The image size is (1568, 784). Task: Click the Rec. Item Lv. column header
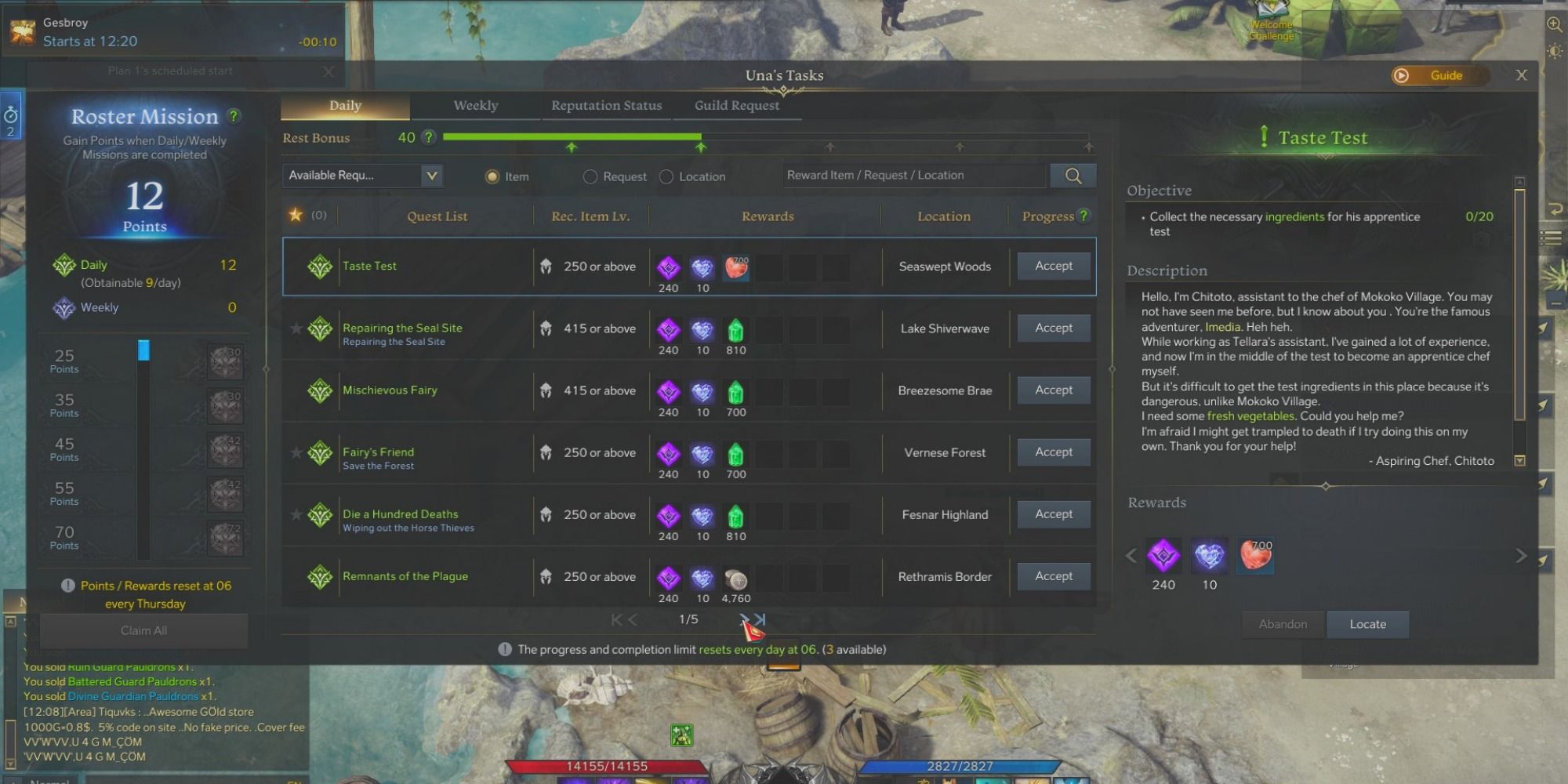click(590, 216)
